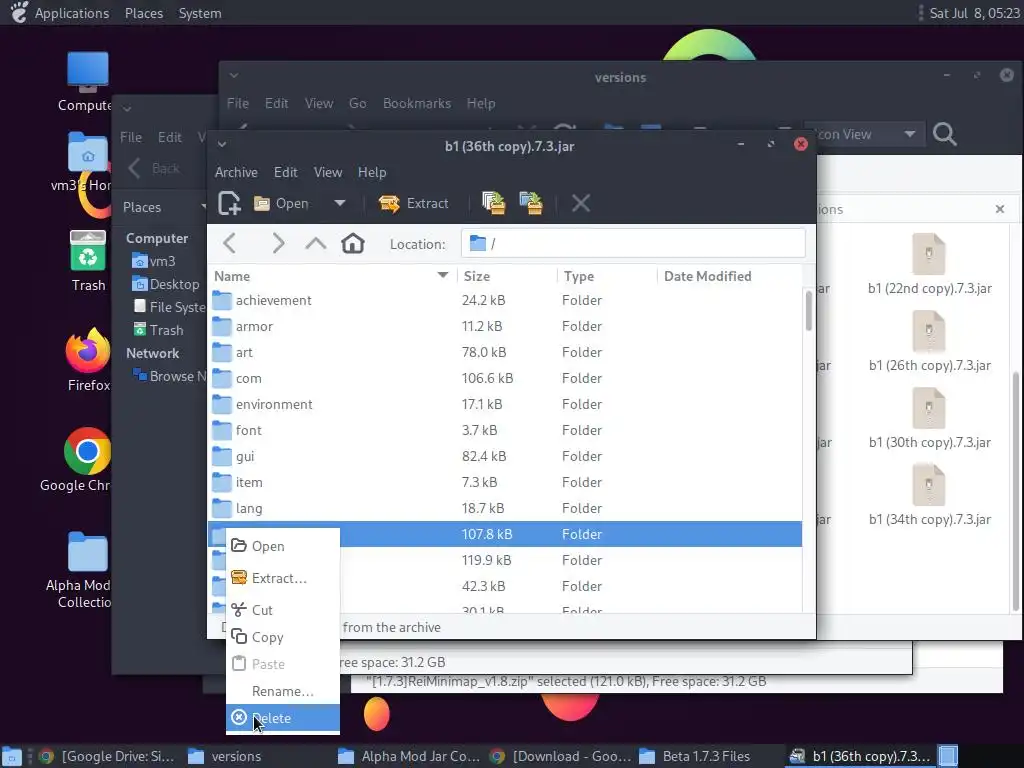
Task: Sort by Date Modified column header
Action: click(729, 276)
